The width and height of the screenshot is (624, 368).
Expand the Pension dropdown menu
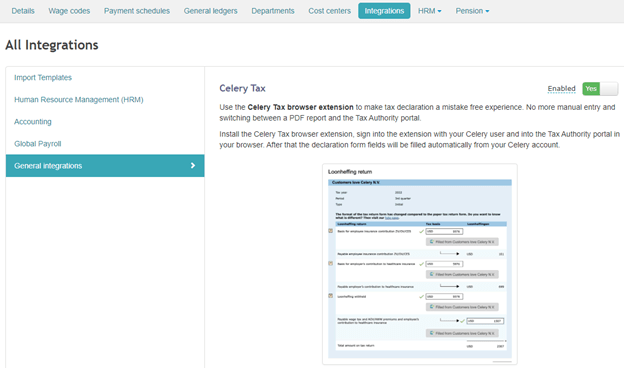[472, 11]
